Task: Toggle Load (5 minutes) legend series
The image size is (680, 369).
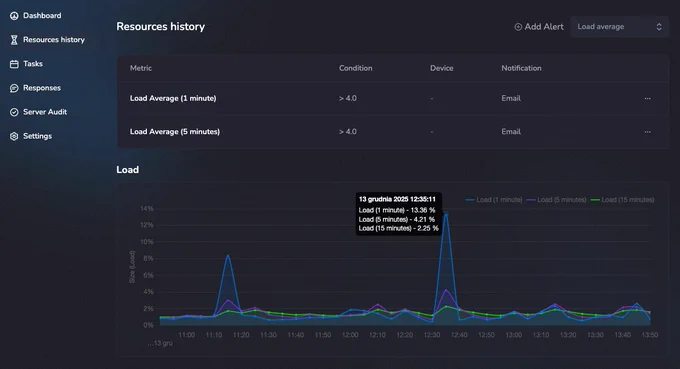Action: pyautogui.click(x=556, y=200)
